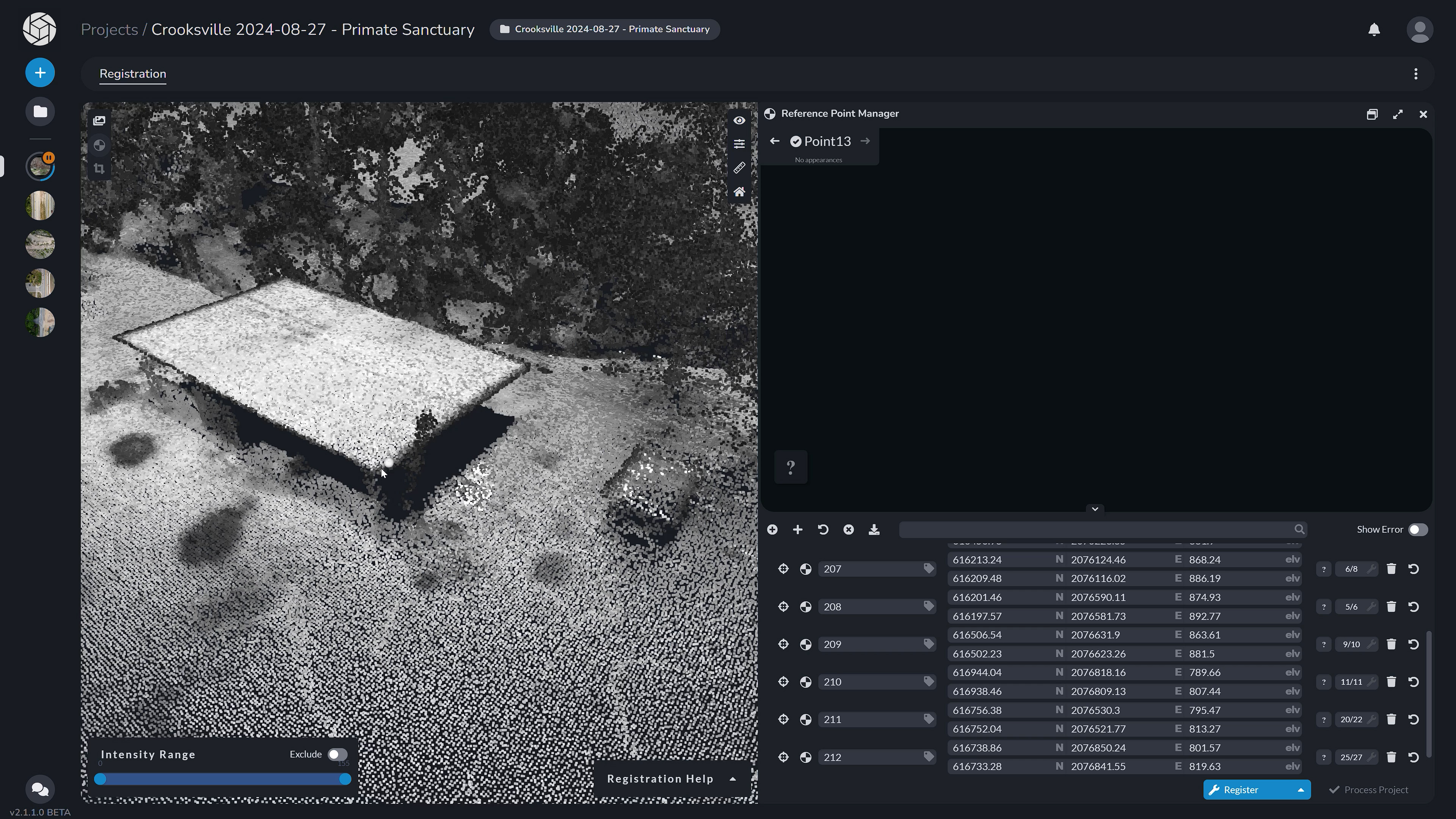This screenshot has height=819, width=1456.
Task: Pop out the Reference Point Manager window
Action: click(1372, 114)
